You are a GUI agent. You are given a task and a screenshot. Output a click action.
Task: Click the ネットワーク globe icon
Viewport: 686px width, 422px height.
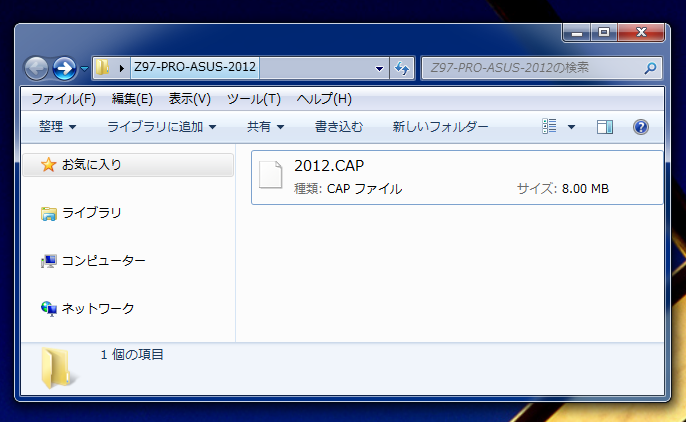tap(49, 309)
